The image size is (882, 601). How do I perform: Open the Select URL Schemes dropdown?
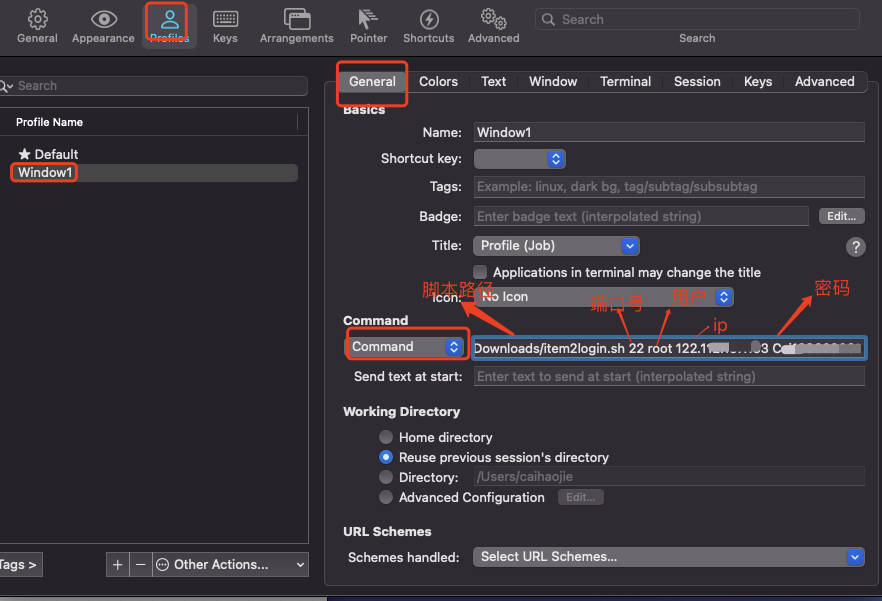[668, 557]
